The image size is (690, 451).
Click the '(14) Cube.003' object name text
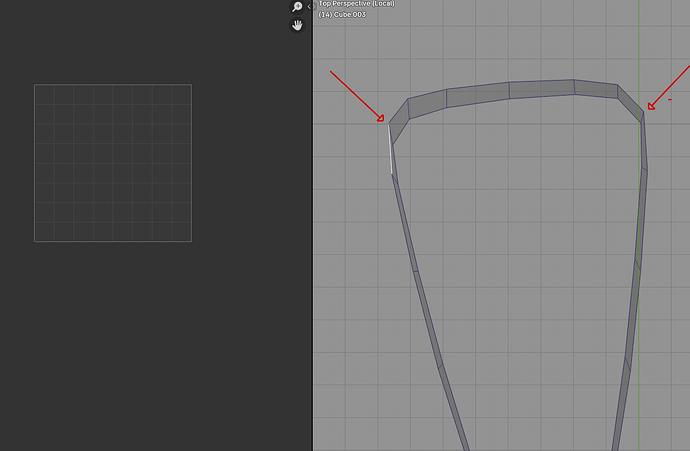point(342,15)
